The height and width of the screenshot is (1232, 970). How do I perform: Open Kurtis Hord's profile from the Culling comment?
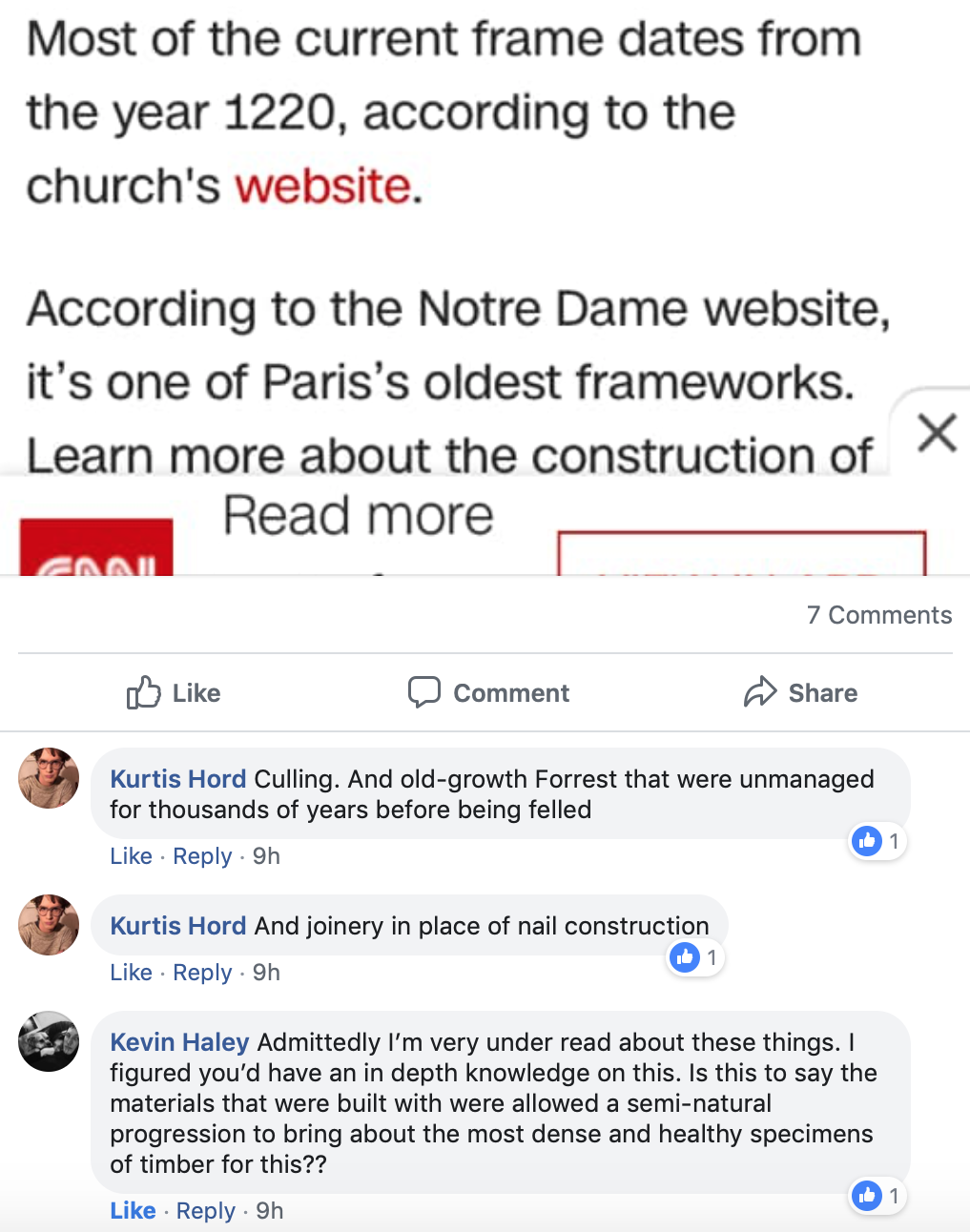177,779
